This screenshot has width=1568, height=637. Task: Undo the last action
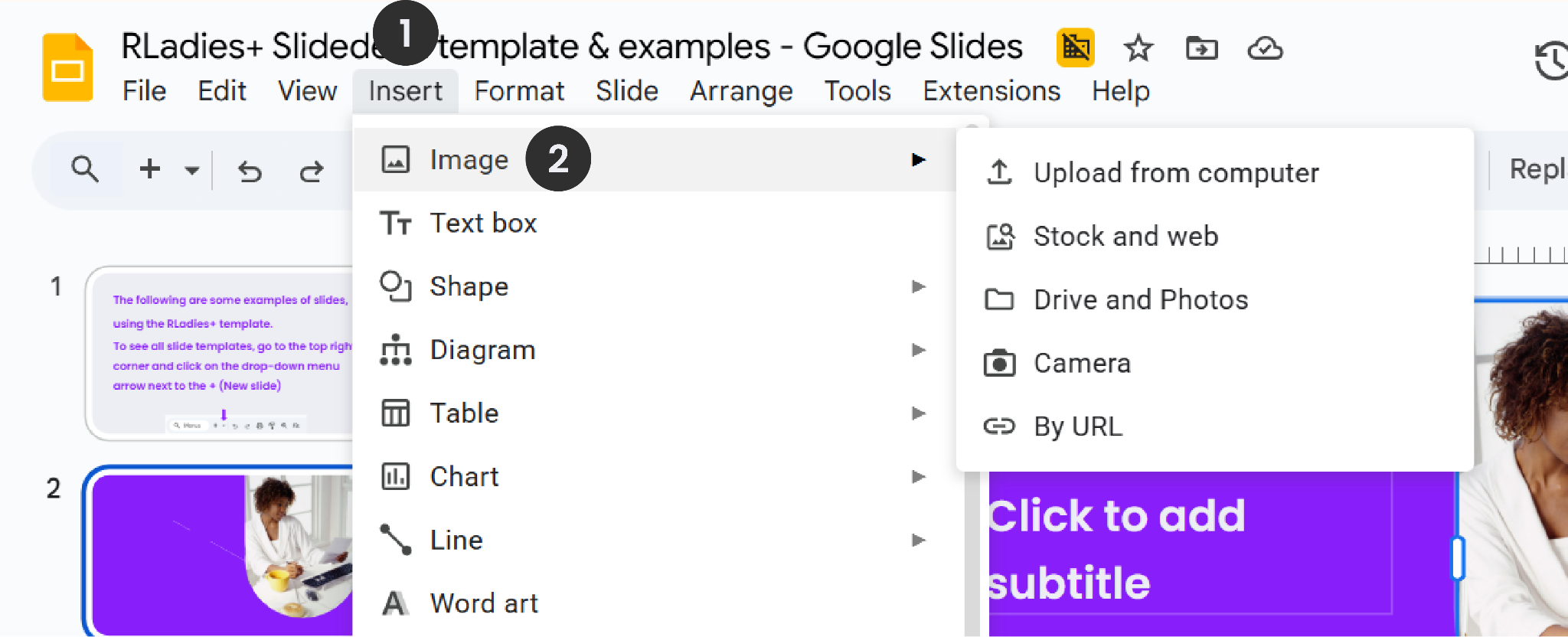250,171
